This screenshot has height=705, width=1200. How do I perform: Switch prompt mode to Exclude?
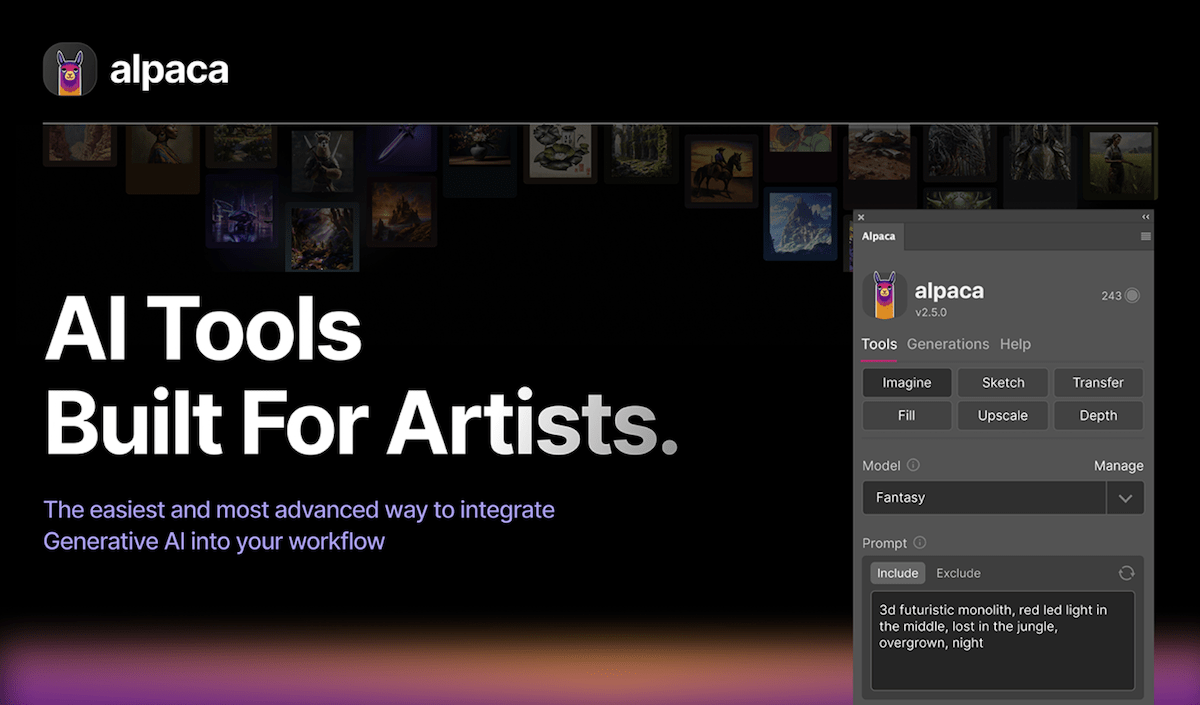click(x=958, y=573)
